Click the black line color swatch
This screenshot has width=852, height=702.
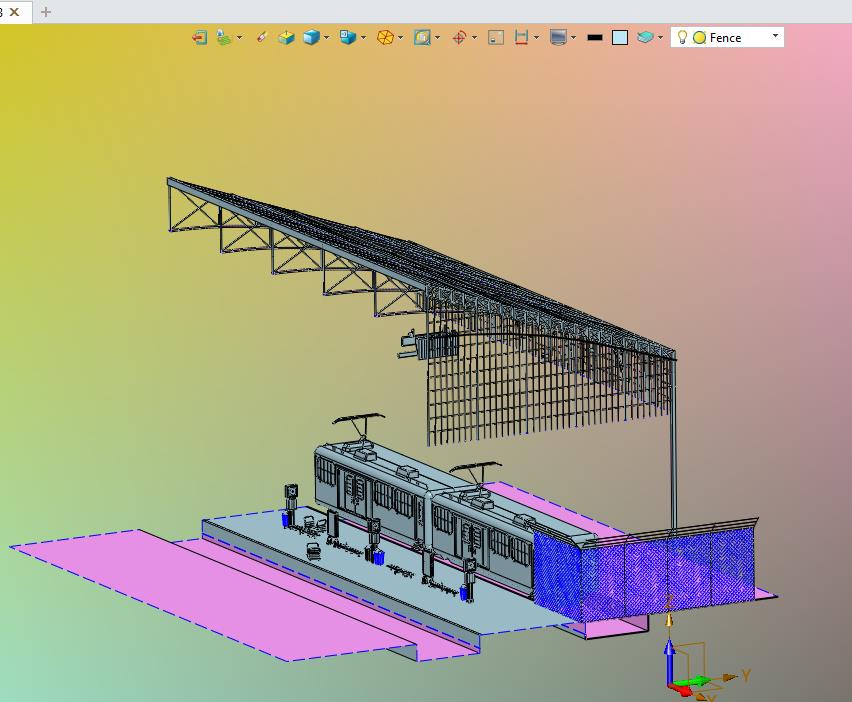[595, 37]
